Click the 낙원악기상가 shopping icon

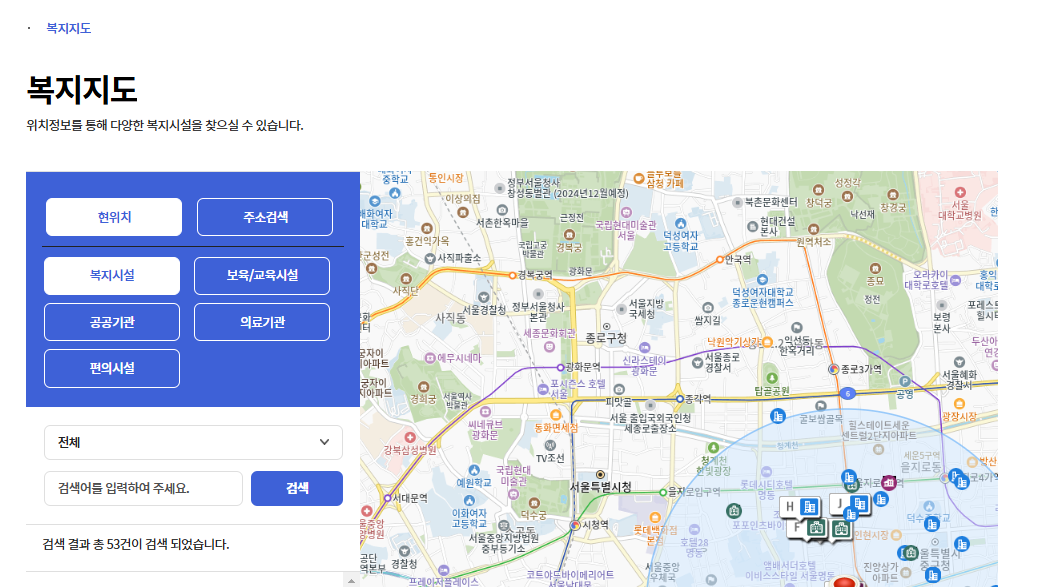pos(767,342)
